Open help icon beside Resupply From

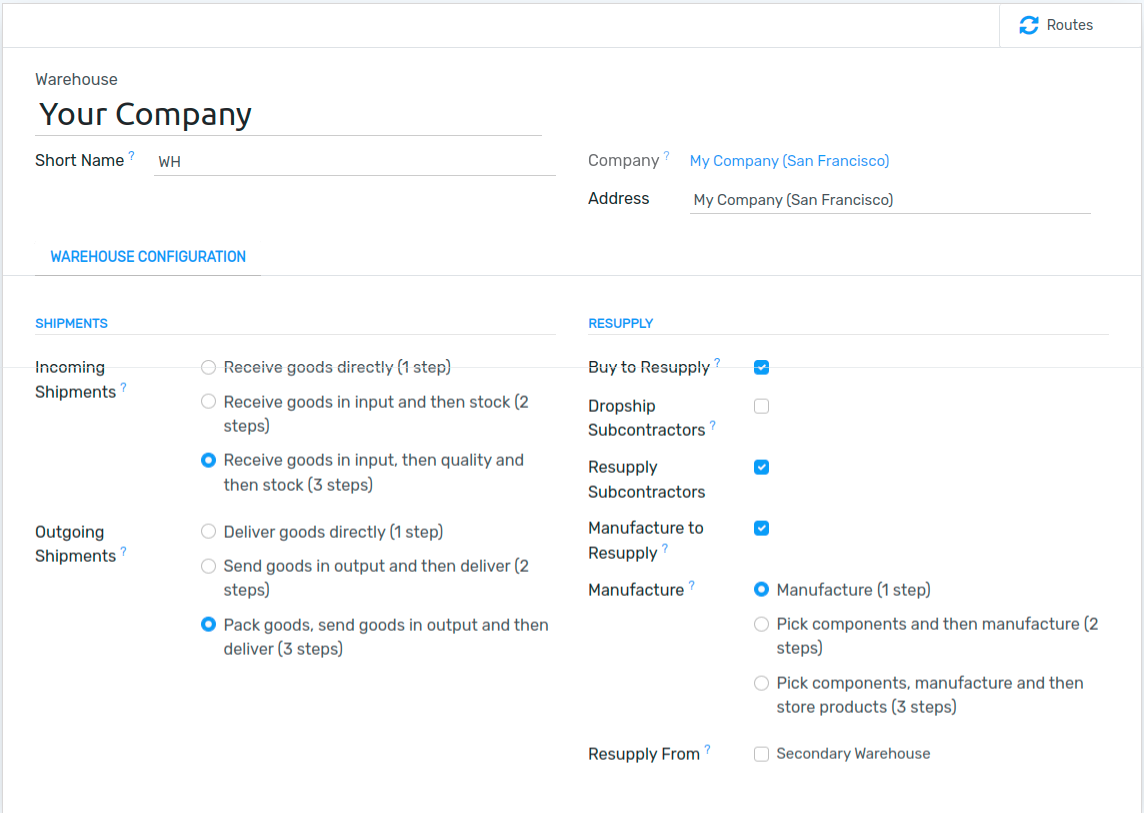click(x=707, y=750)
